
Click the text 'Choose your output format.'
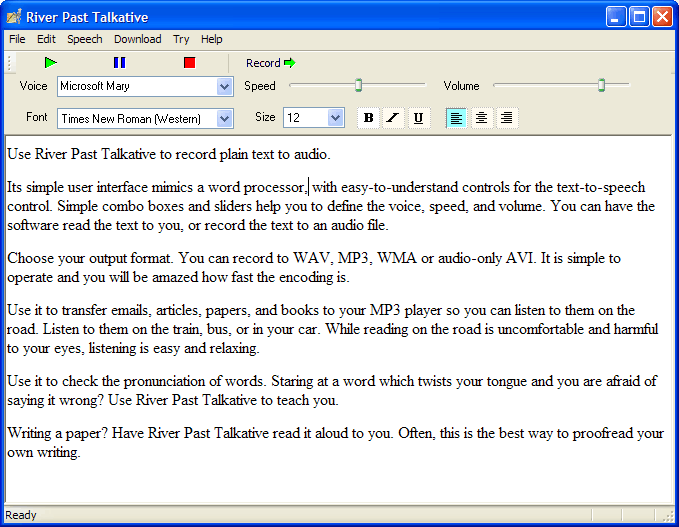[90, 259]
